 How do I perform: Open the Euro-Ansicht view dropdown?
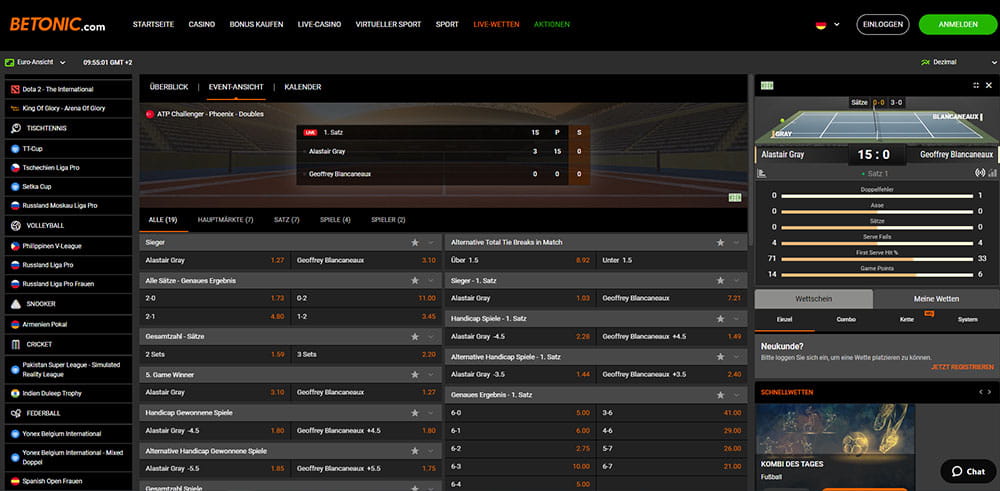35,62
